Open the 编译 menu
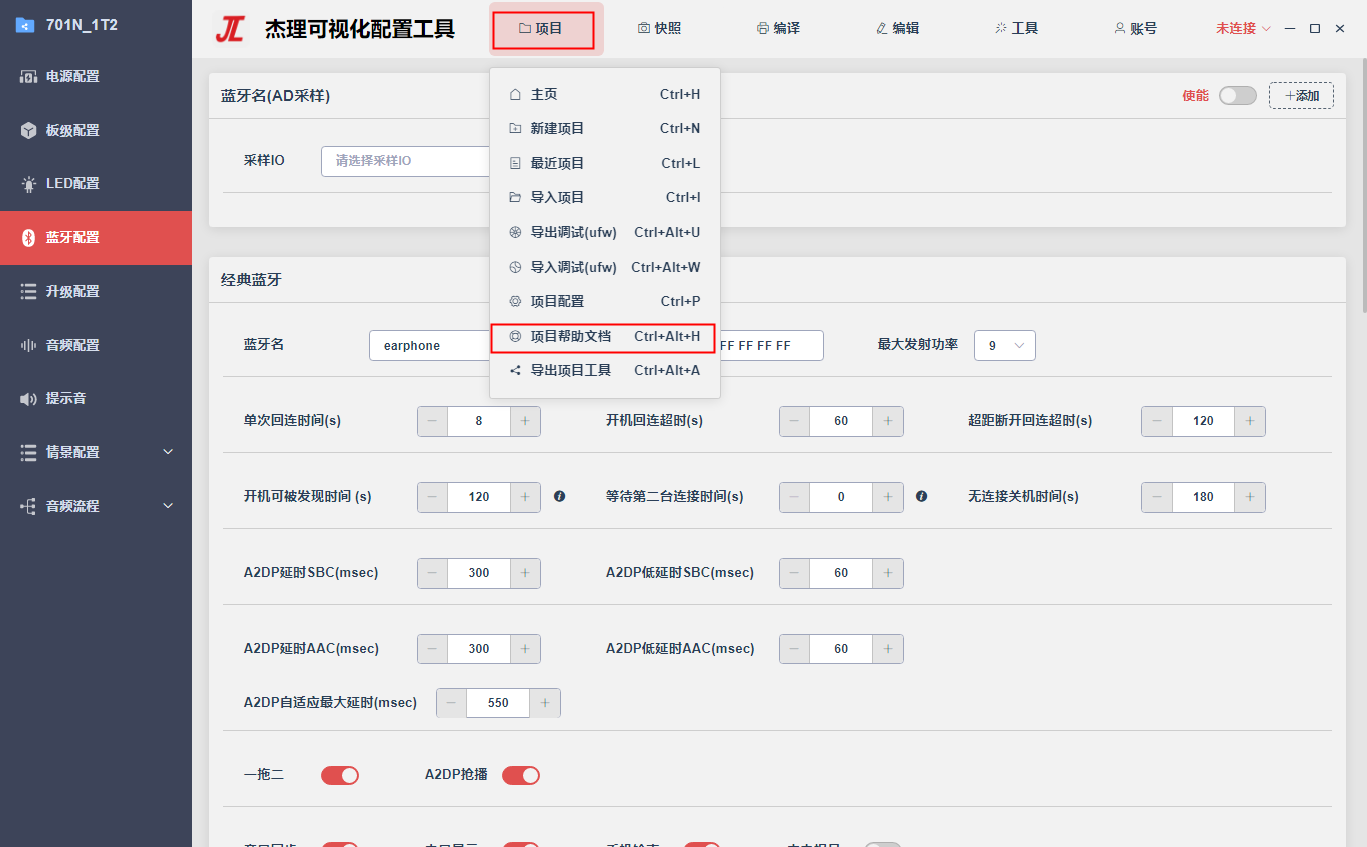The height and width of the screenshot is (847, 1367). click(778, 28)
